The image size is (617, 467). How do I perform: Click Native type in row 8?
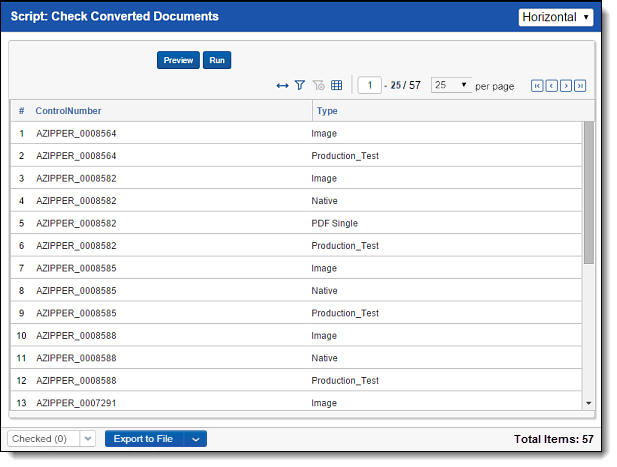coord(324,290)
